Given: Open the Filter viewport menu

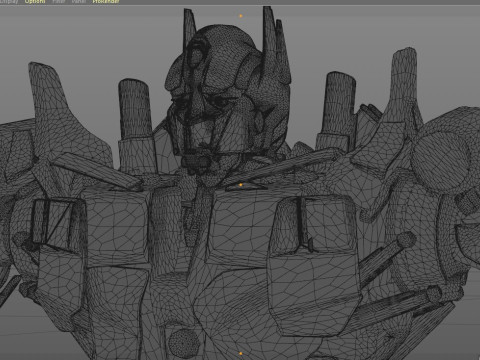Looking at the screenshot, I should pos(59,1).
